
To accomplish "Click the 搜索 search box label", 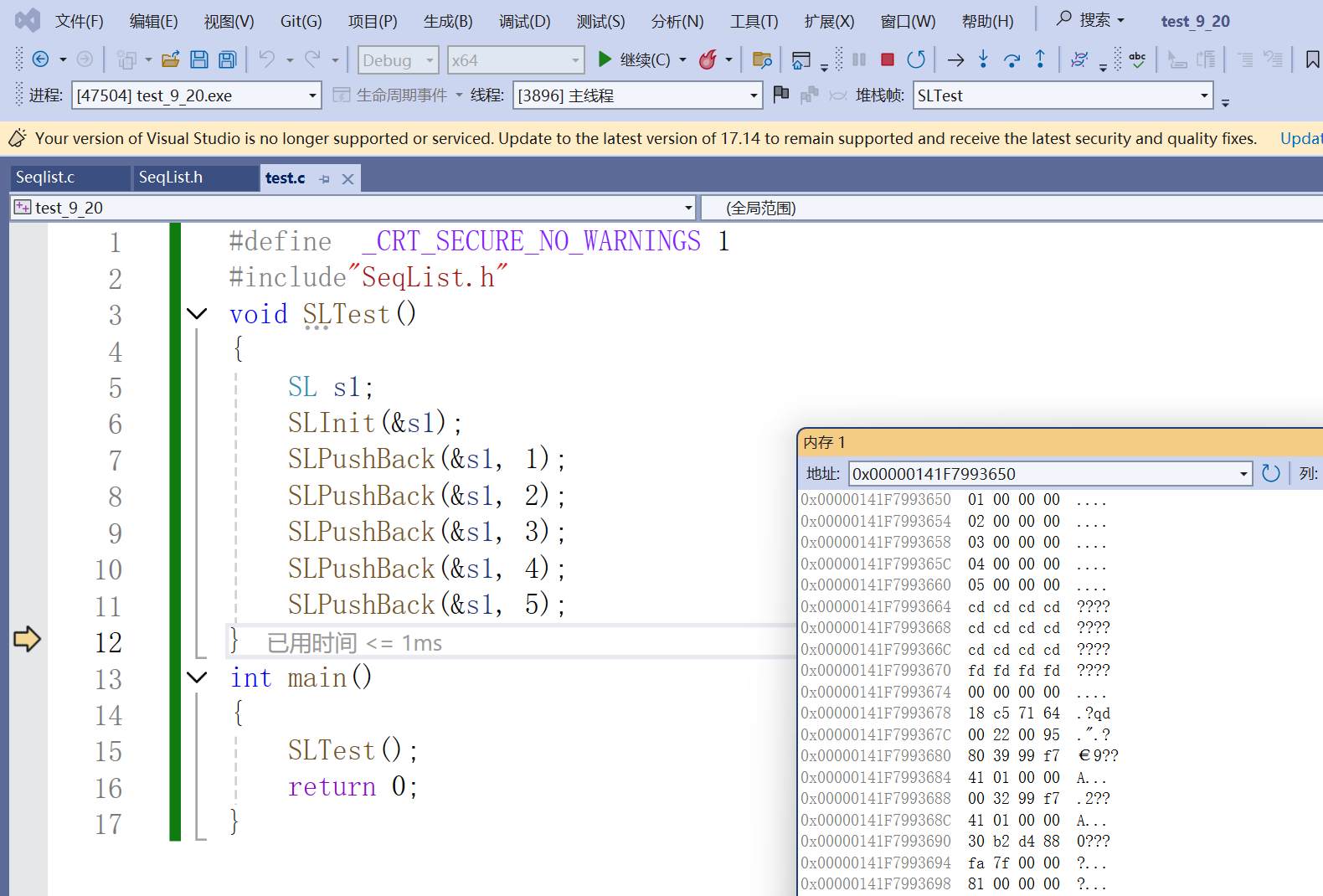I will (x=1095, y=19).
